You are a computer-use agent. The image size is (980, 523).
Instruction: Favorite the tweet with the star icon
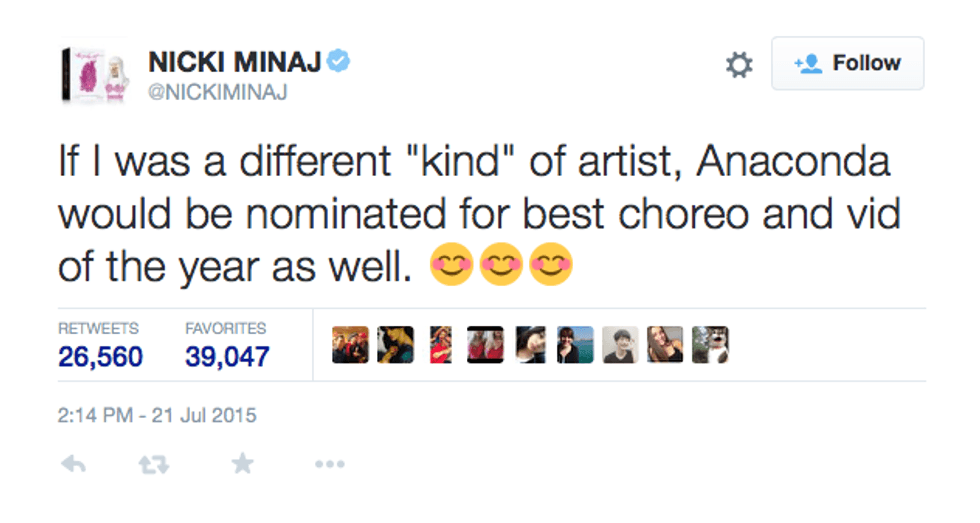click(x=242, y=464)
